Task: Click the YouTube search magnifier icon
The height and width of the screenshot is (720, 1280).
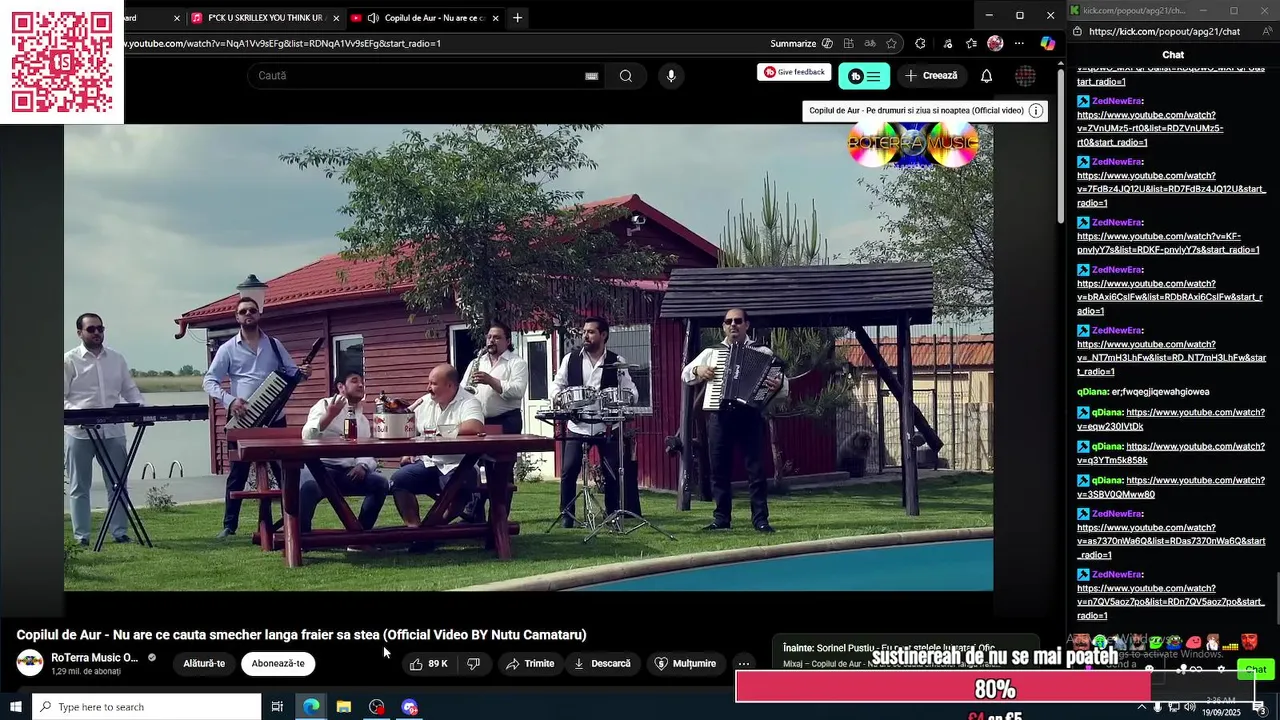Action: click(x=626, y=76)
